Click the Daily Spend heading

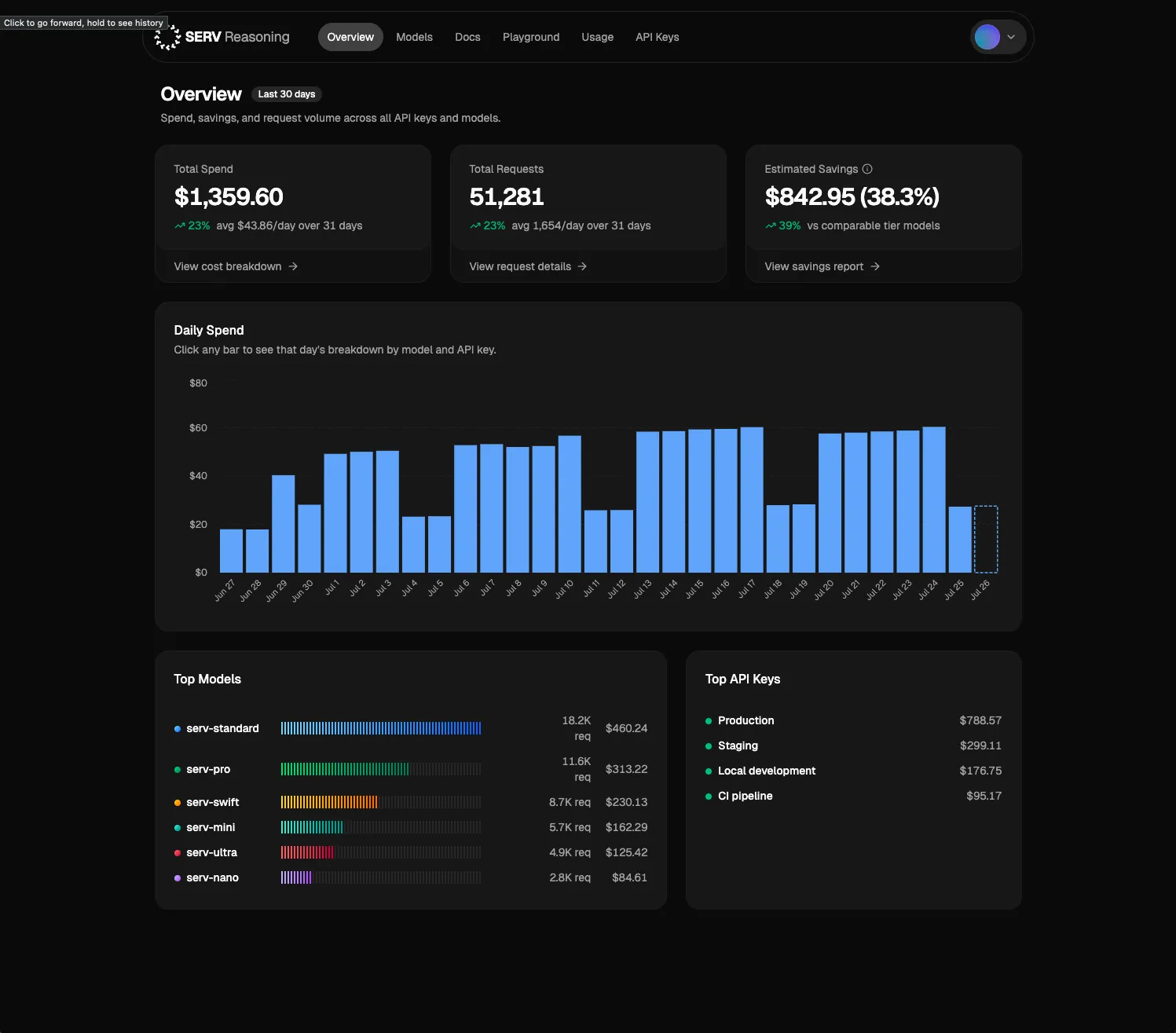coord(209,330)
